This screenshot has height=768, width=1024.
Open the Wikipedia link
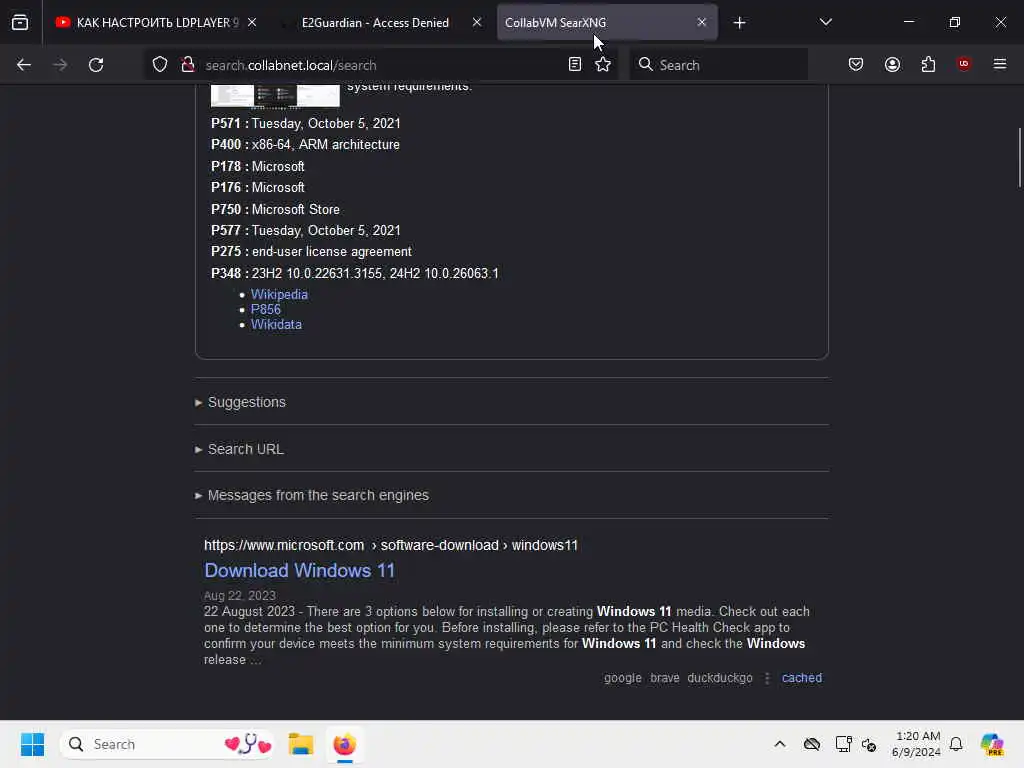tap(279, 295)
